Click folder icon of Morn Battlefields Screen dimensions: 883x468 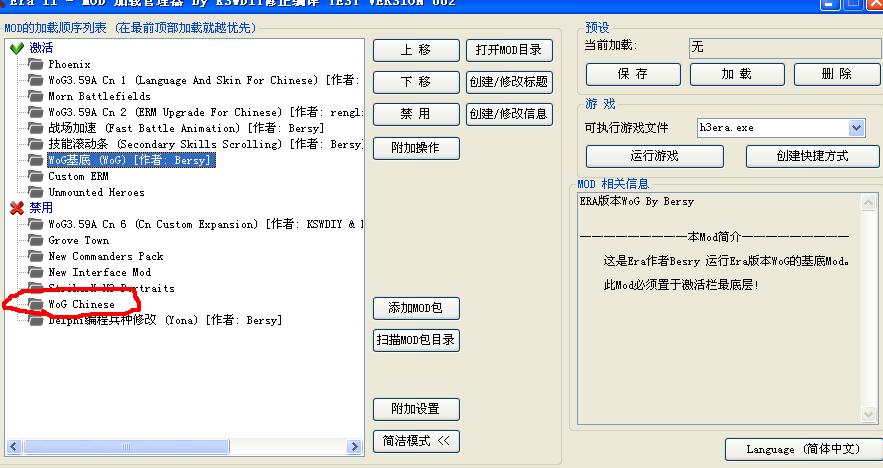[x=36, y=96]
